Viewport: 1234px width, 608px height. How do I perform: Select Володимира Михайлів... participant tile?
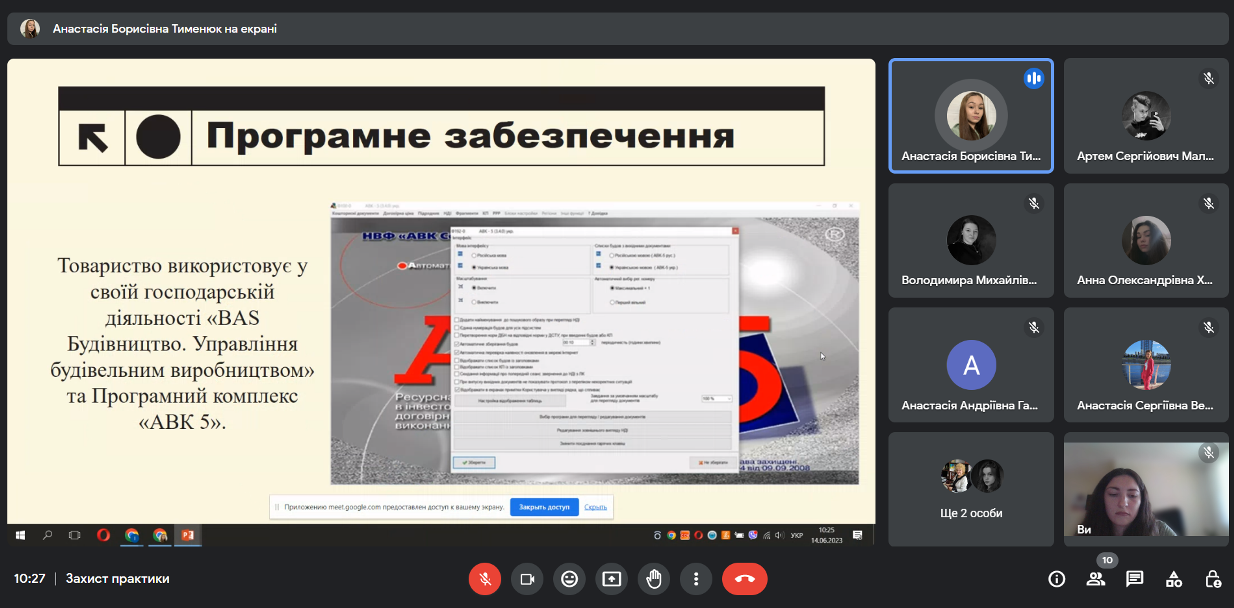point(971,241)
